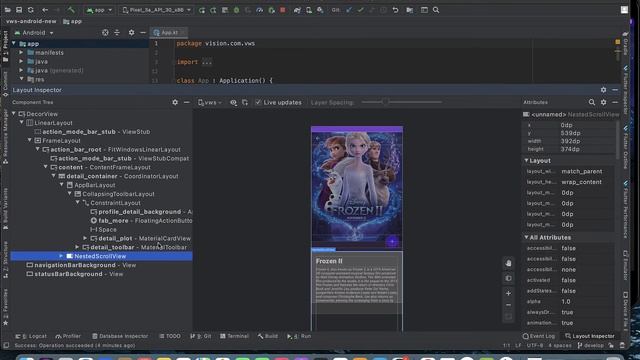Click the green Debug bug icon
This screenshot has width=640, height=360.
[x=236, y=10]
